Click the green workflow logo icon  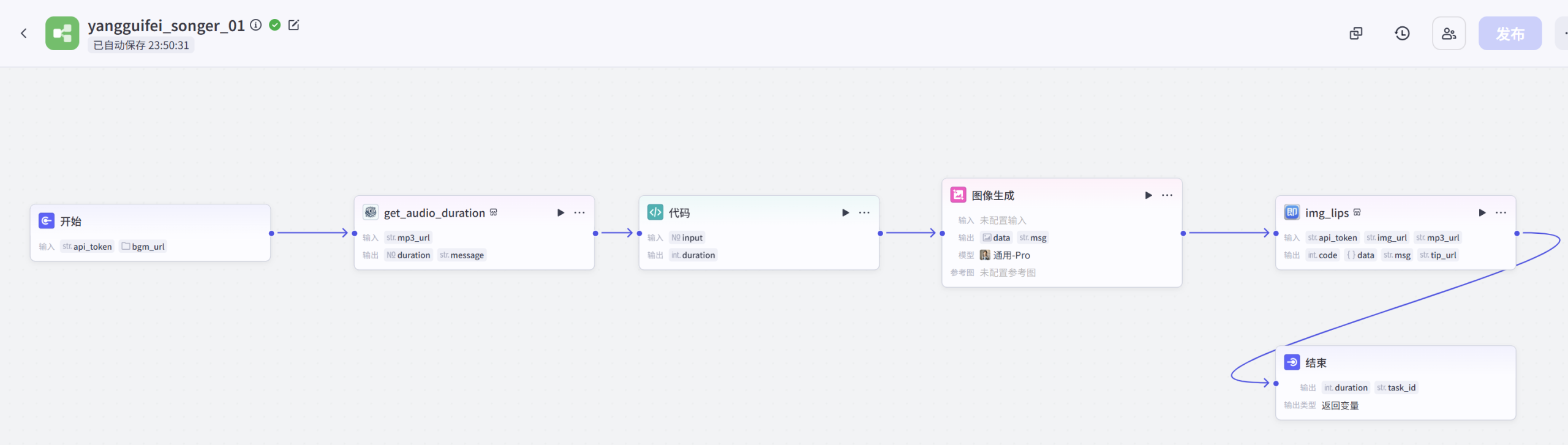tap(62, 34)
